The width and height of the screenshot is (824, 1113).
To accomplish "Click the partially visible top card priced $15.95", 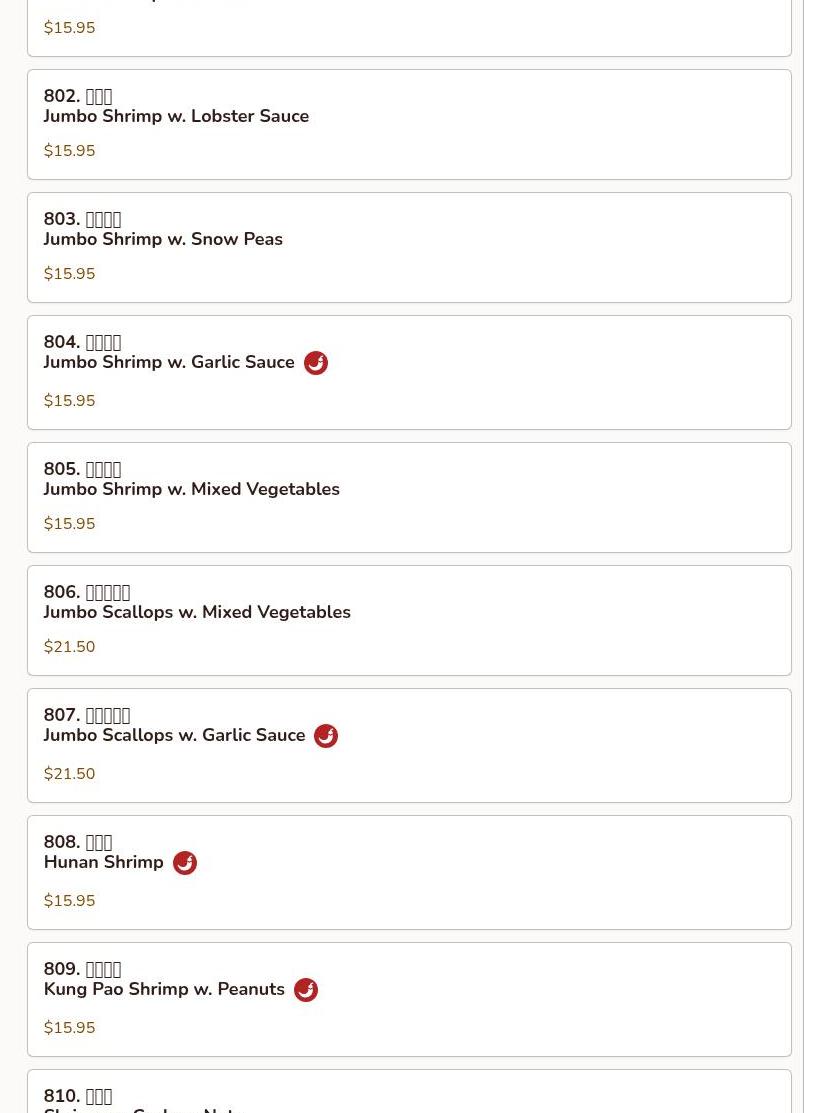I will (x=410, y=28).
